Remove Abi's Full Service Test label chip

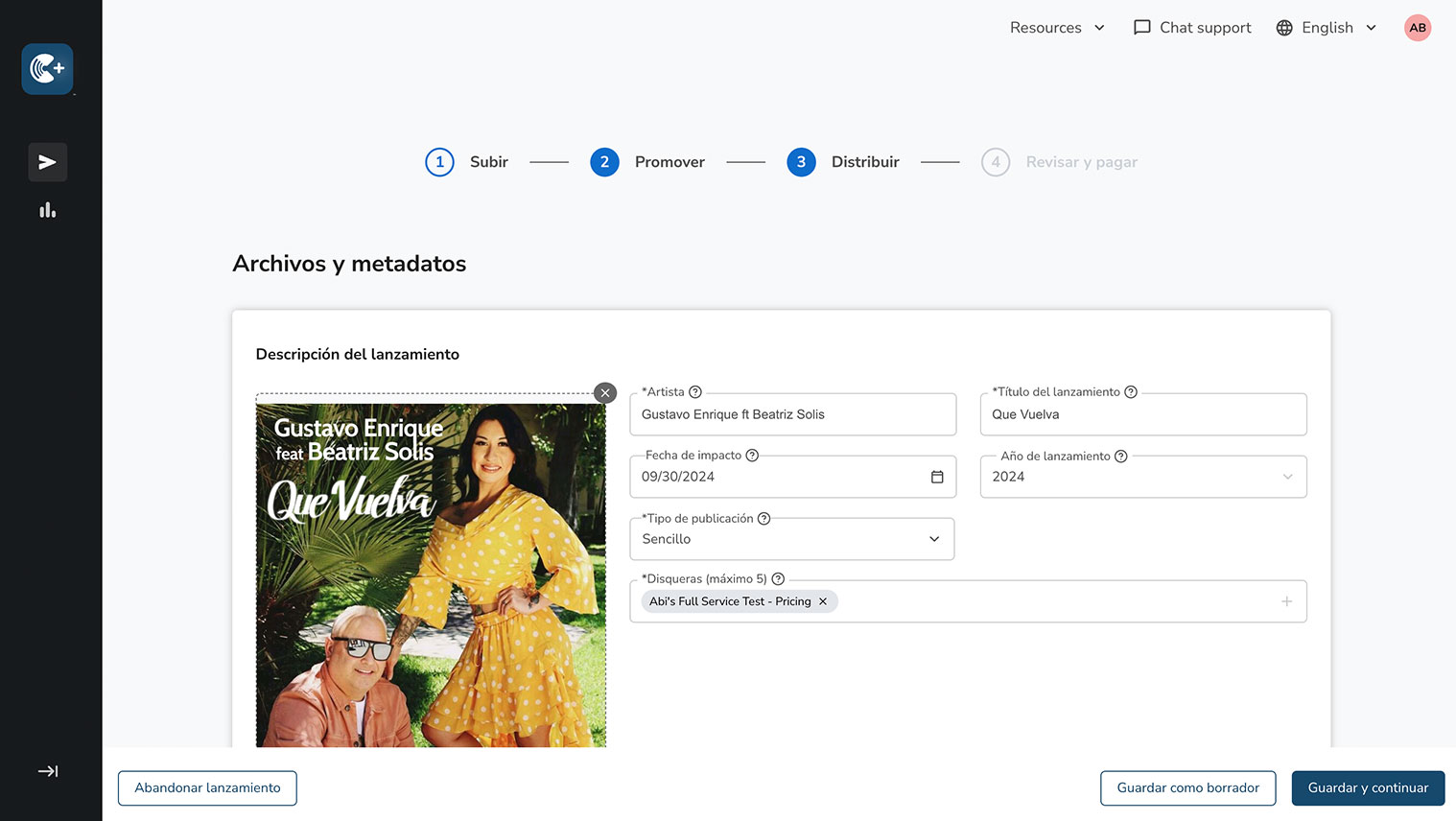[x=823, y=601]
